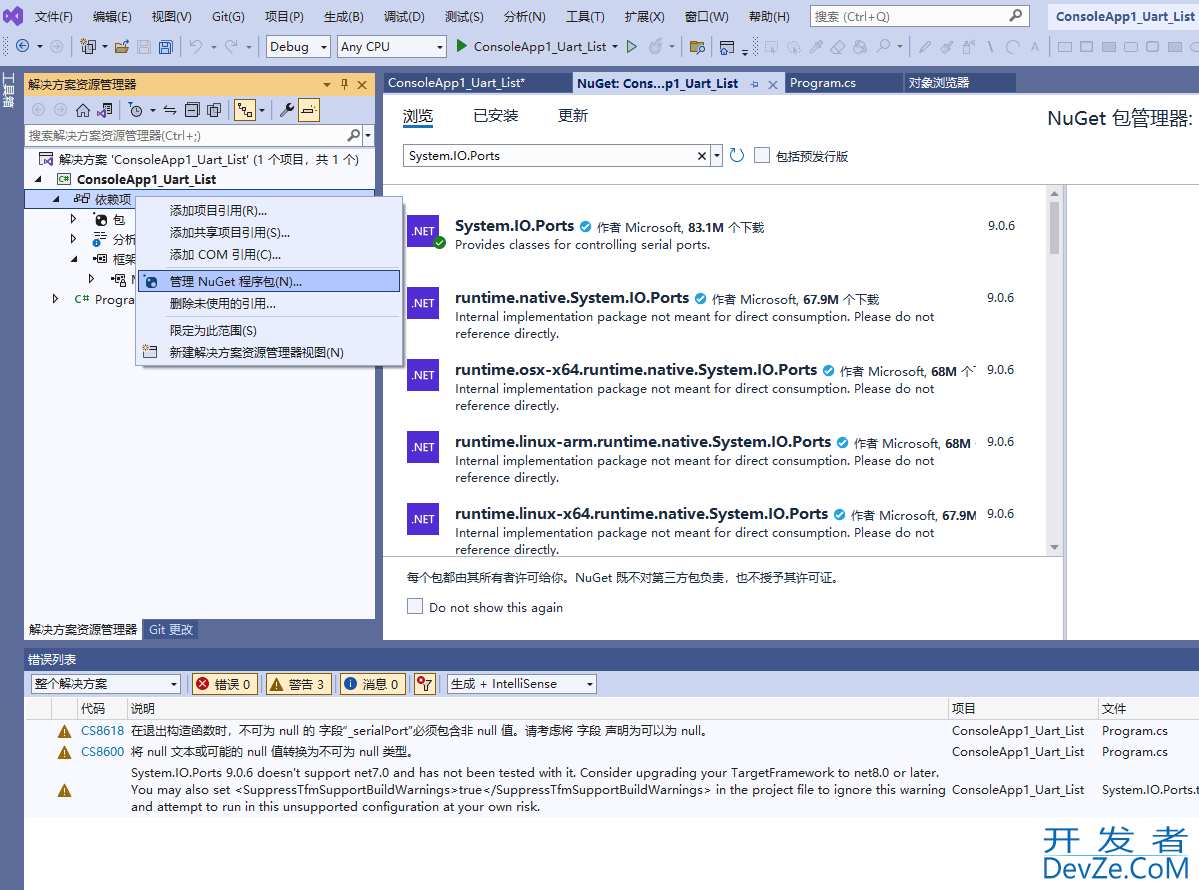Screen dimensions: 1199x890
Task: Open the Updates tab in NuGet
Action: tap(573, 115)
